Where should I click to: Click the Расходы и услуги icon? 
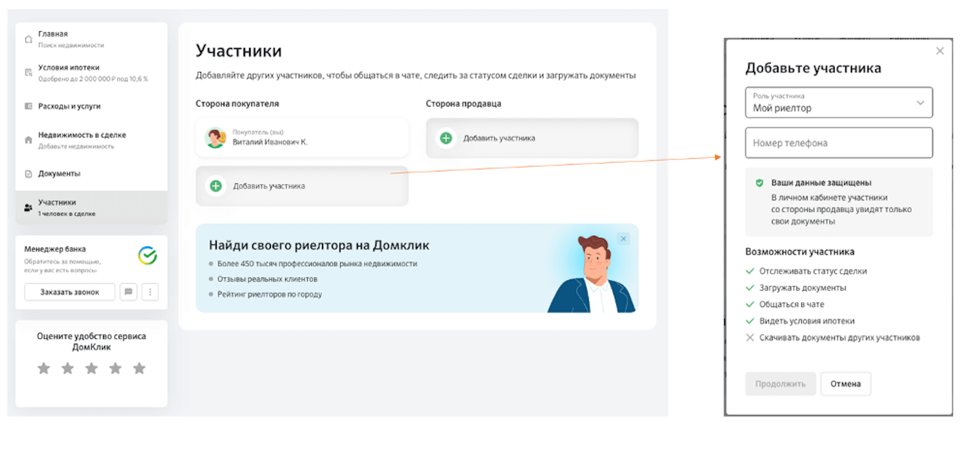(x=28, y=106)
